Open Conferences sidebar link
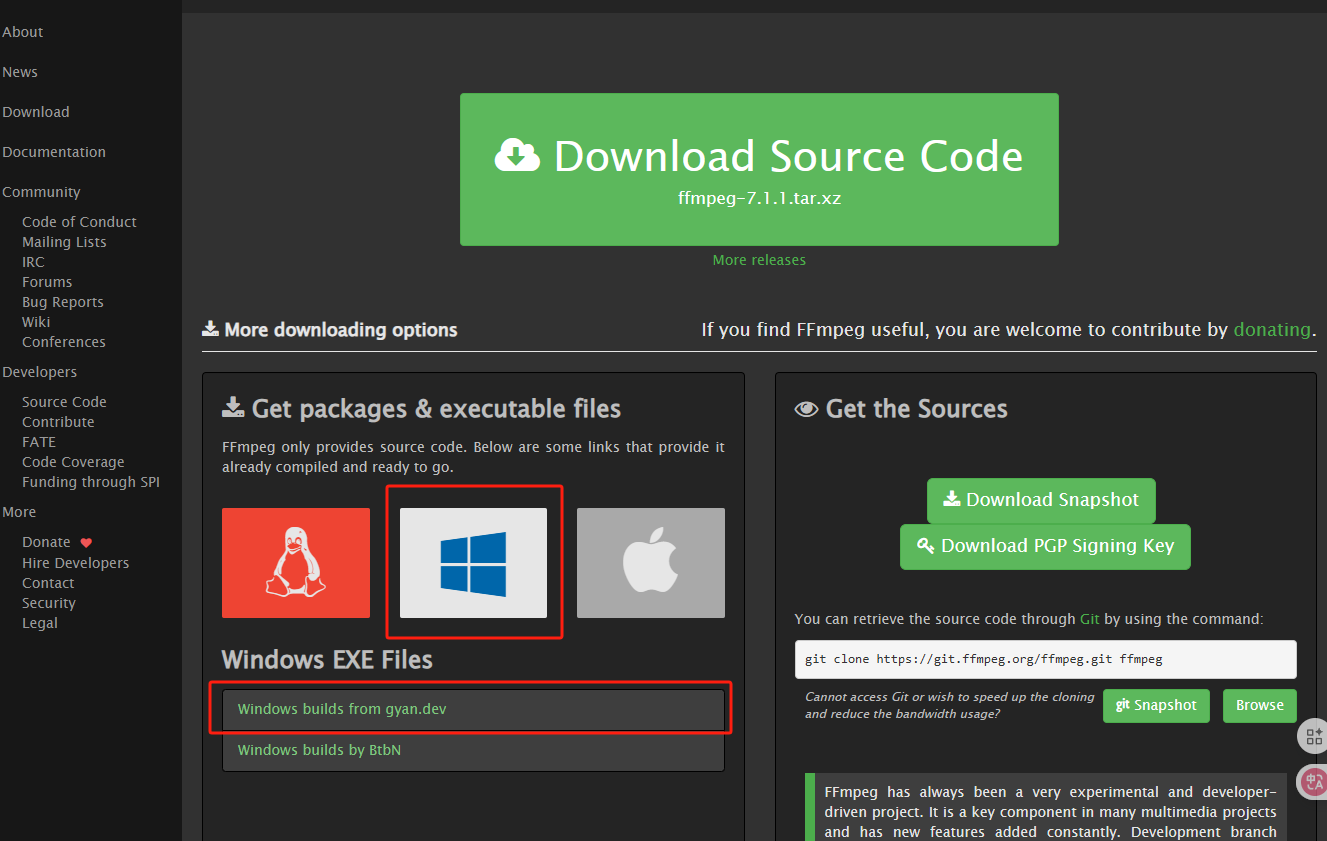The width and height of the screenshot is (1327, 841). [64, 342]
